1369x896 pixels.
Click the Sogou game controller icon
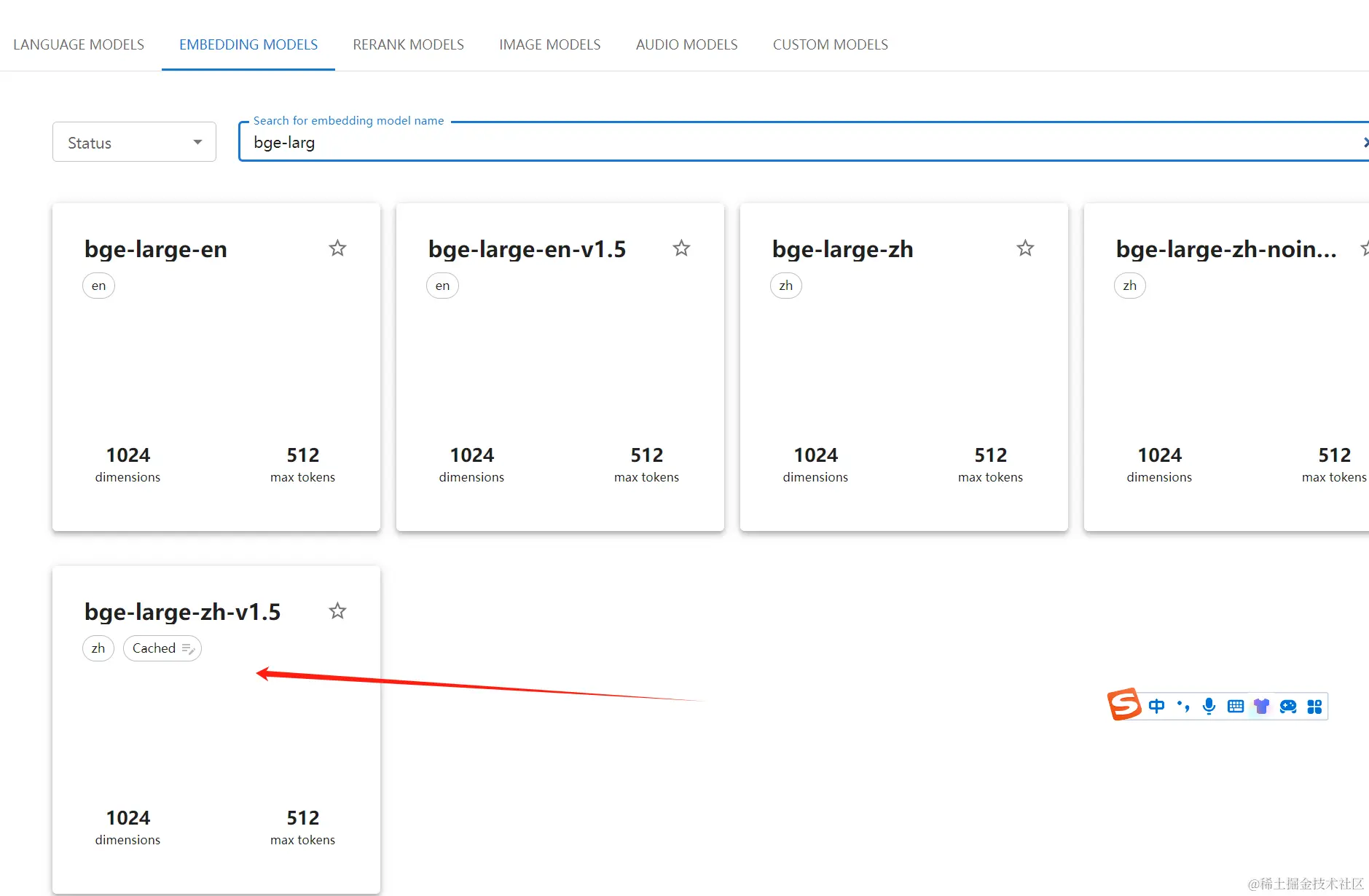[x=1288, y=706]
